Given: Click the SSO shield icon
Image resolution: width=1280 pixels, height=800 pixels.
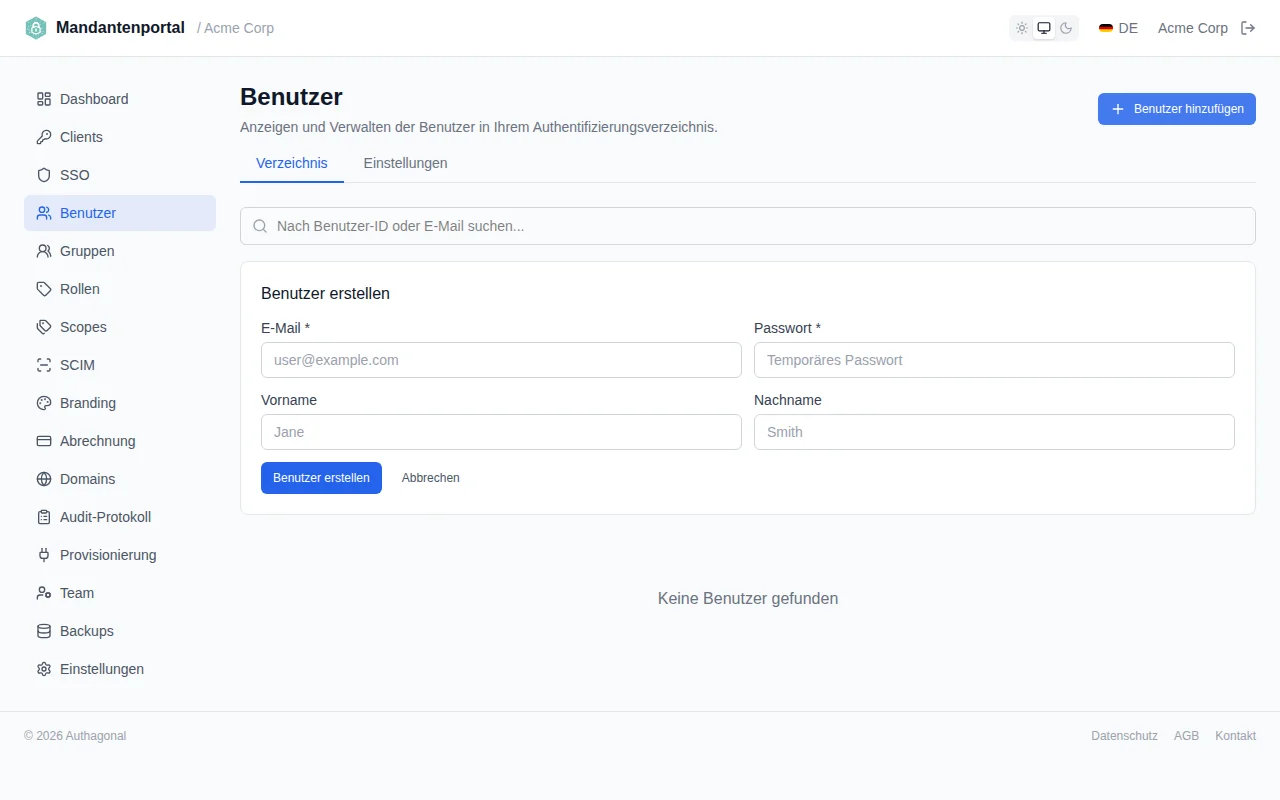Looking at the screenshot, I should (44, 175).
